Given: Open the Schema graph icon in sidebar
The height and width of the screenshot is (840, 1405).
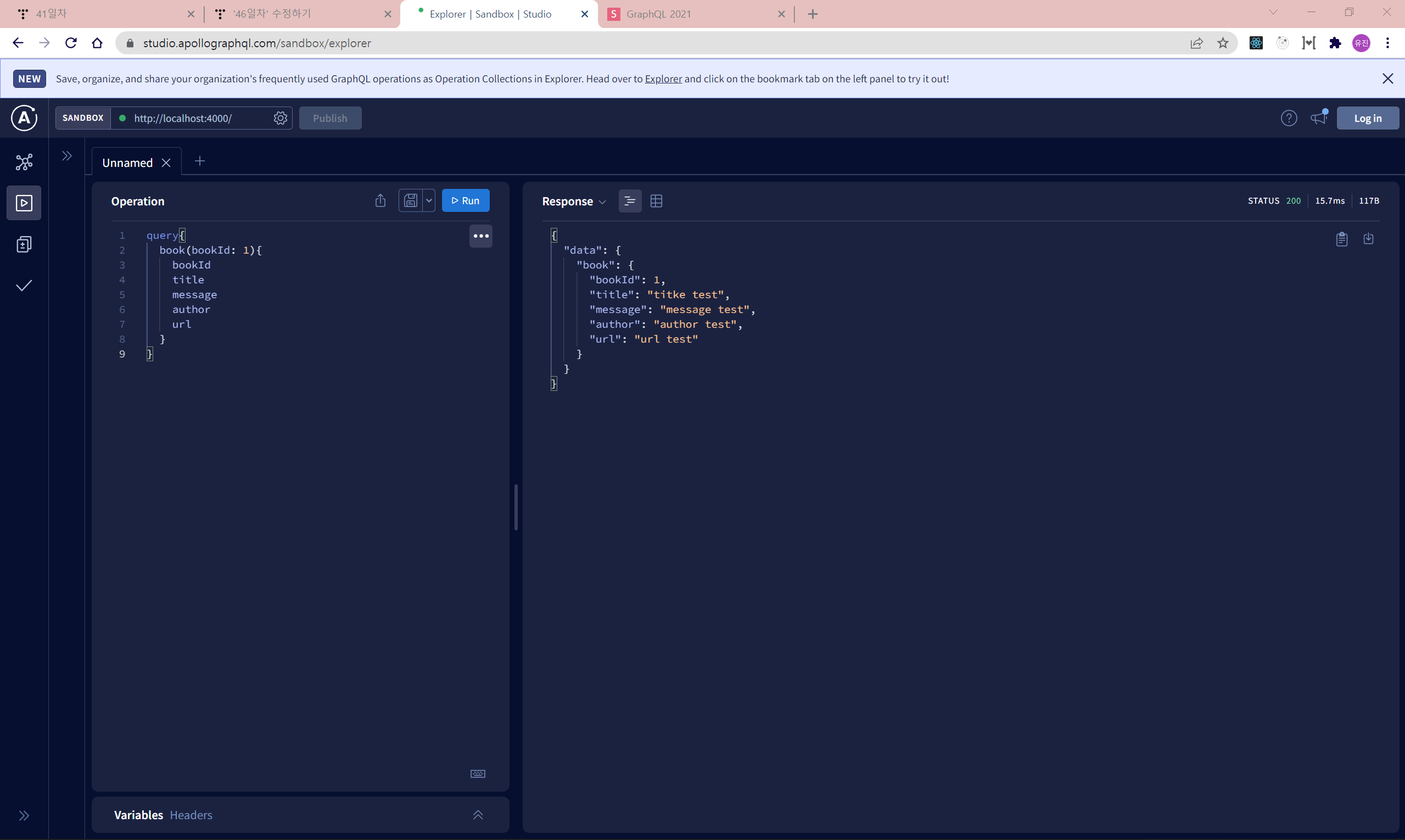Looking at the screenshot, I should (24, 163).
